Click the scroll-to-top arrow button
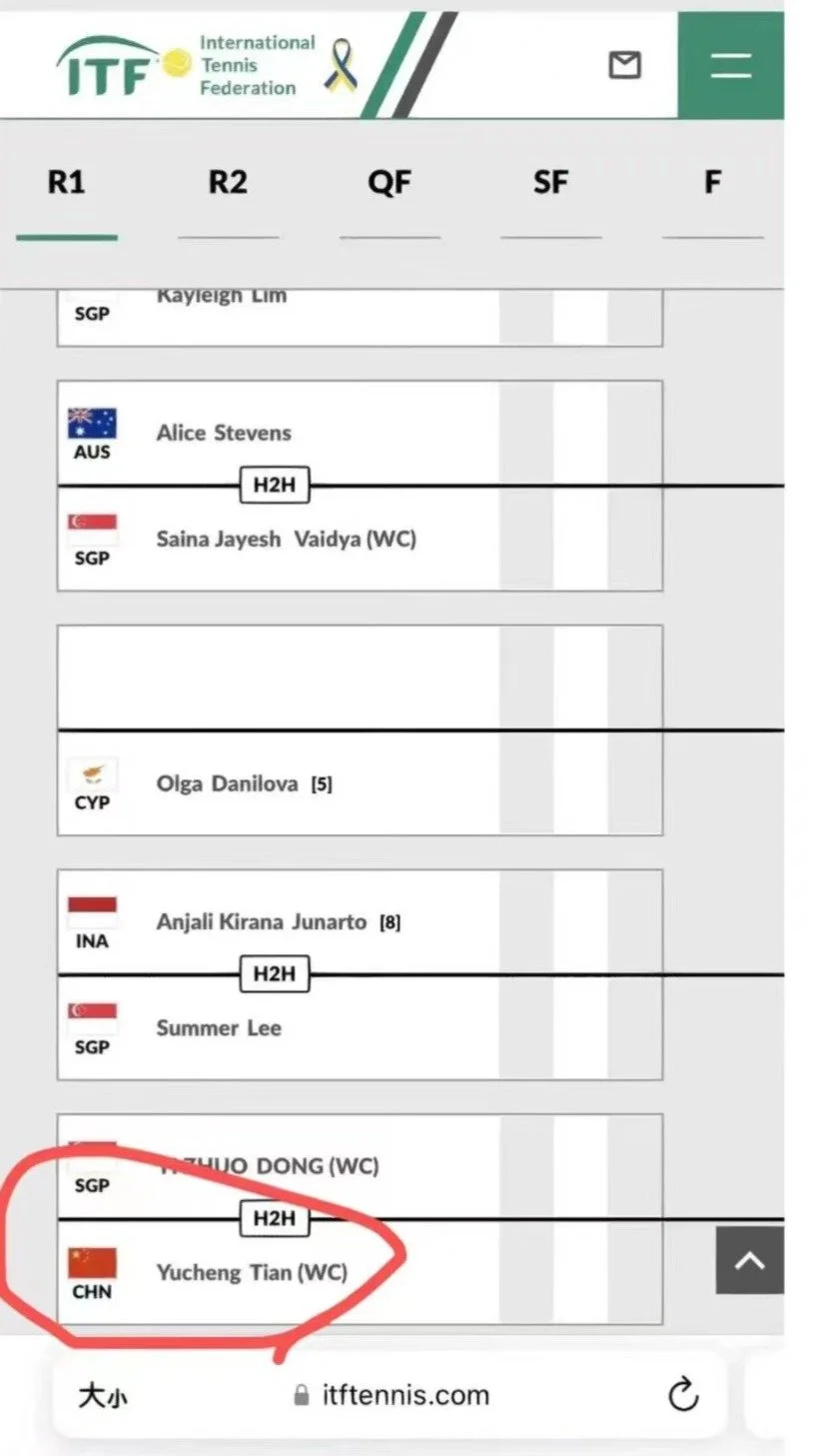821x1456 pixels. point(749,1260)
